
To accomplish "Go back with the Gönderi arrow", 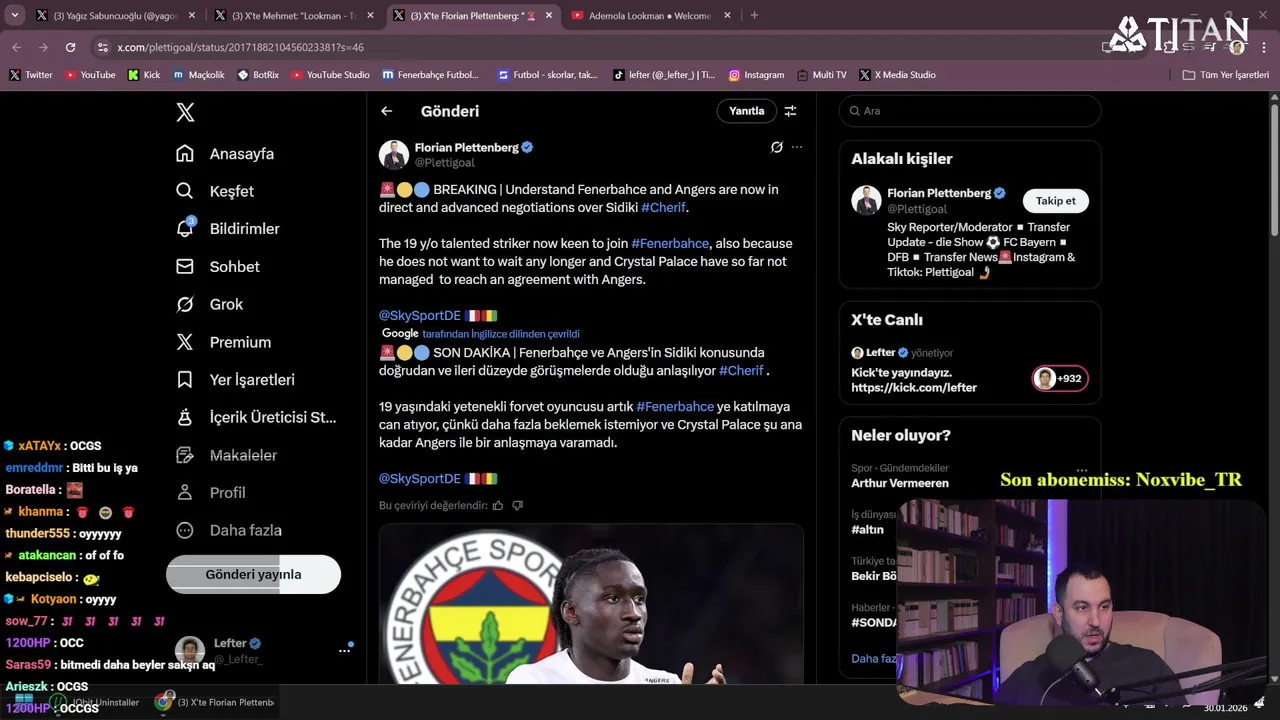I will tap(387, 111).
